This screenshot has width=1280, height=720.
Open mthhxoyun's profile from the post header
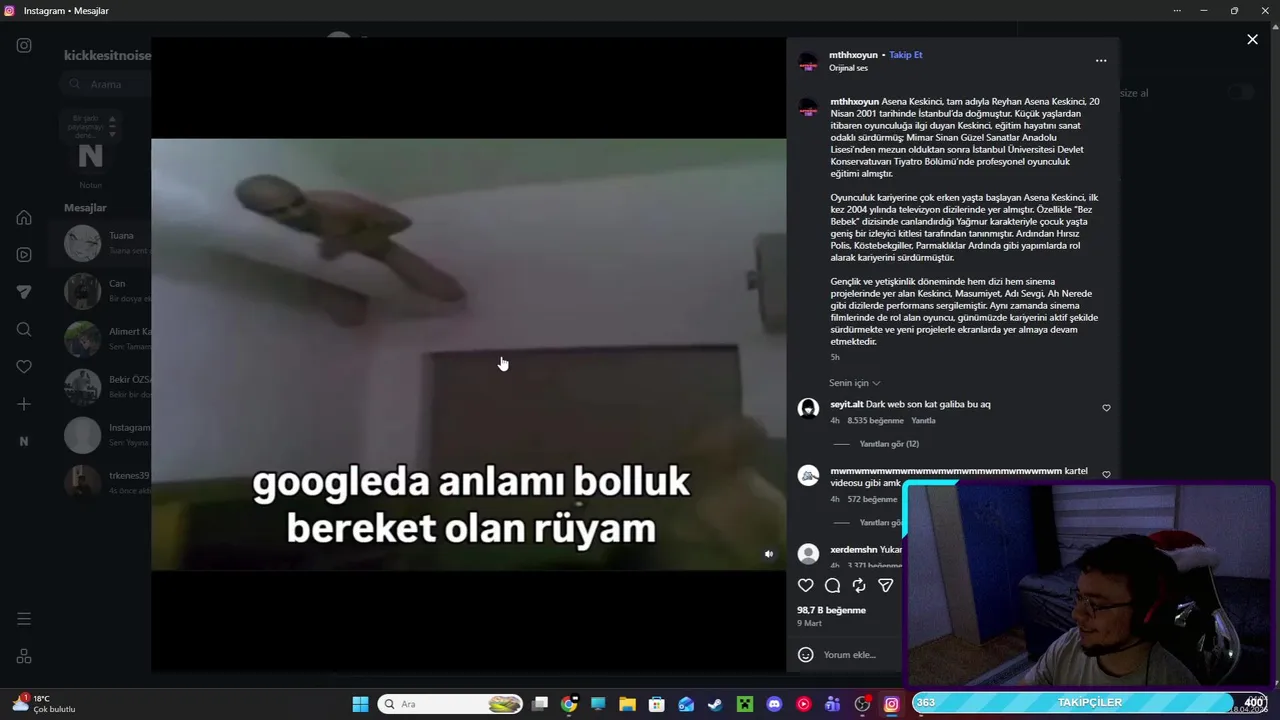tap(853, 55)
